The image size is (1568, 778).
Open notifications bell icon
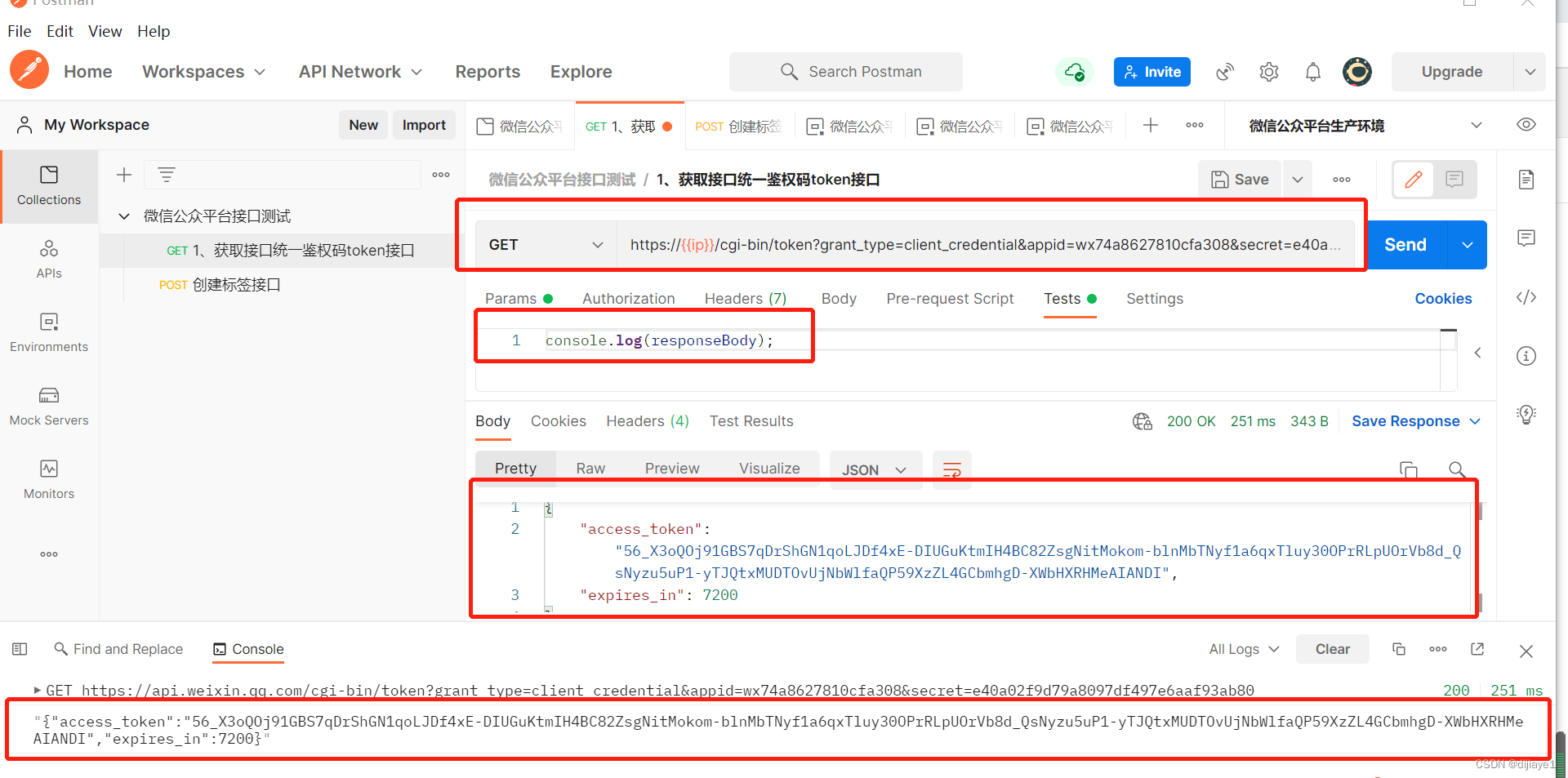point(1313,72)
